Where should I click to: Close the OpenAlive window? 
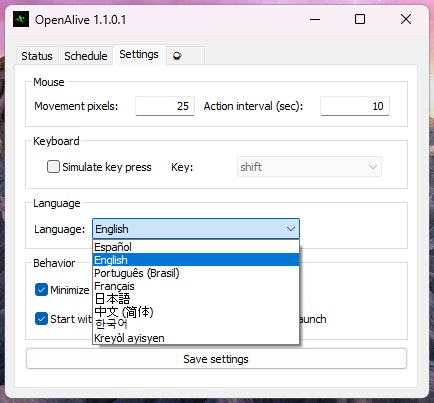pos(406,19)
